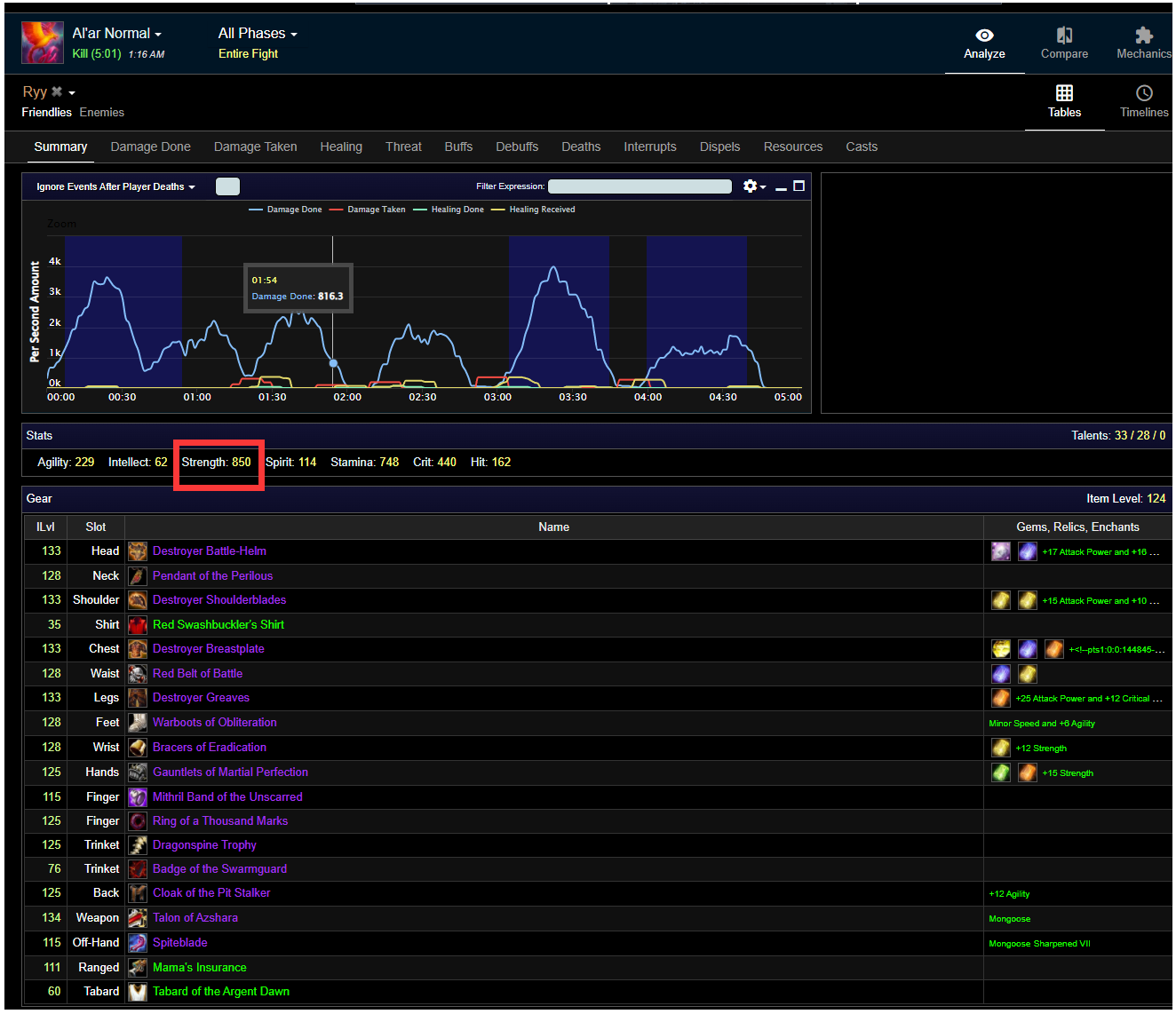
Task: Click Warboots of Obliteration item icon
Action: pos(138,723)
